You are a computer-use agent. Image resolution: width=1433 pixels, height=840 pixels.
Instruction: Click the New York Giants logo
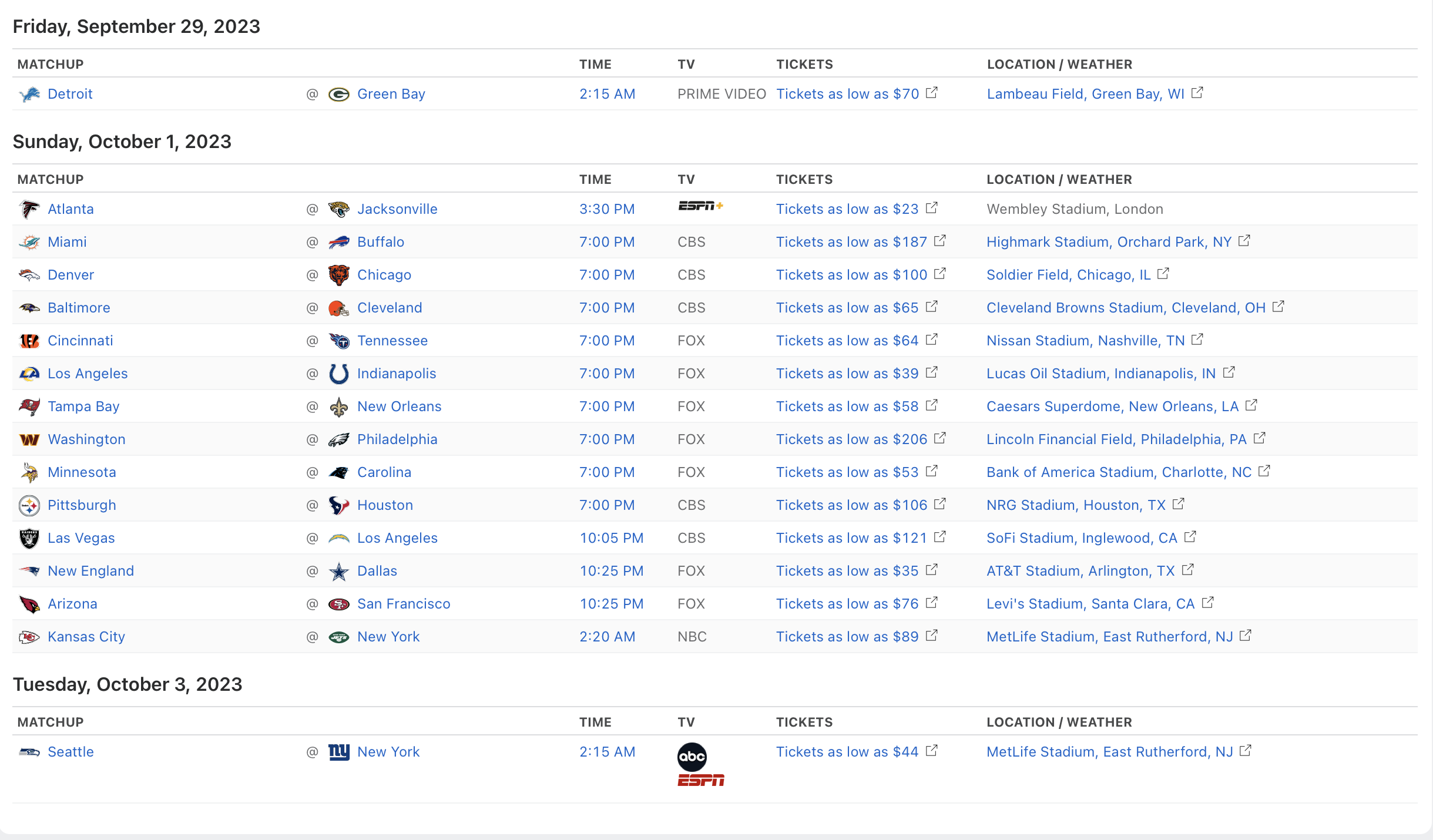338,752
